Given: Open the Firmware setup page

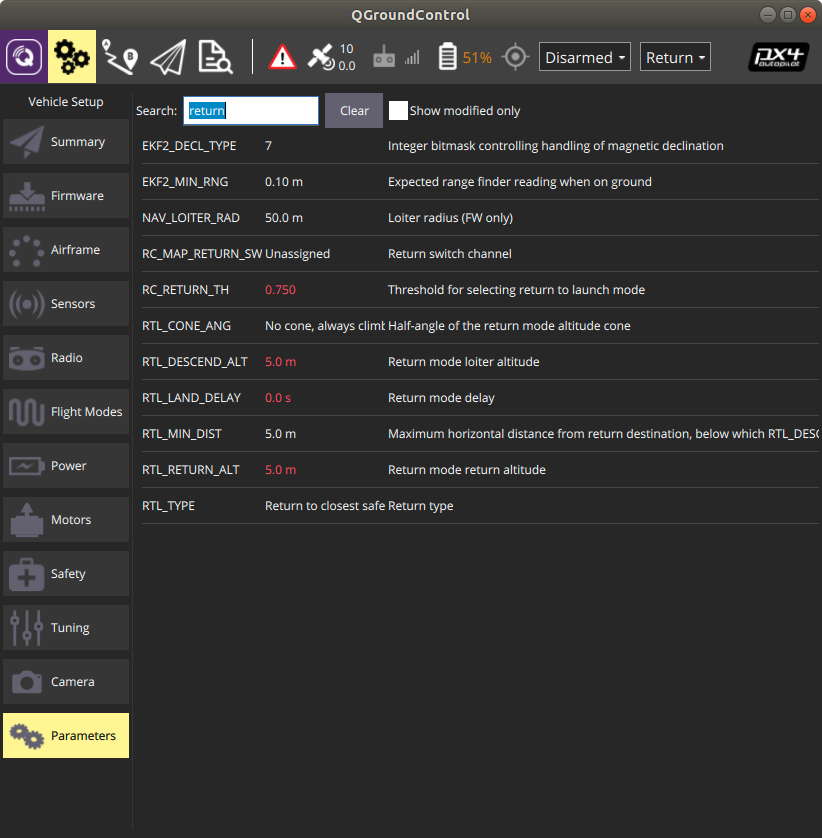Looking at the screenshot, I should [66, 196].
